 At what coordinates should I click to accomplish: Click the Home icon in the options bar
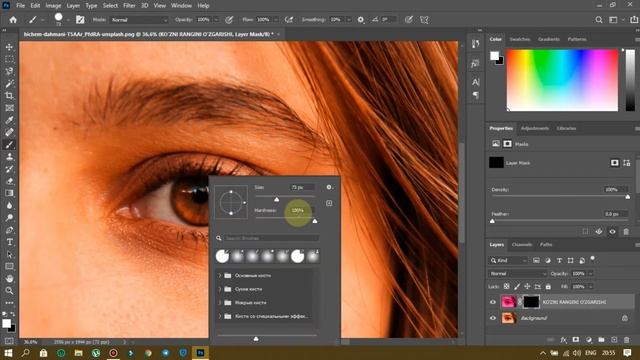pos(13,20)
